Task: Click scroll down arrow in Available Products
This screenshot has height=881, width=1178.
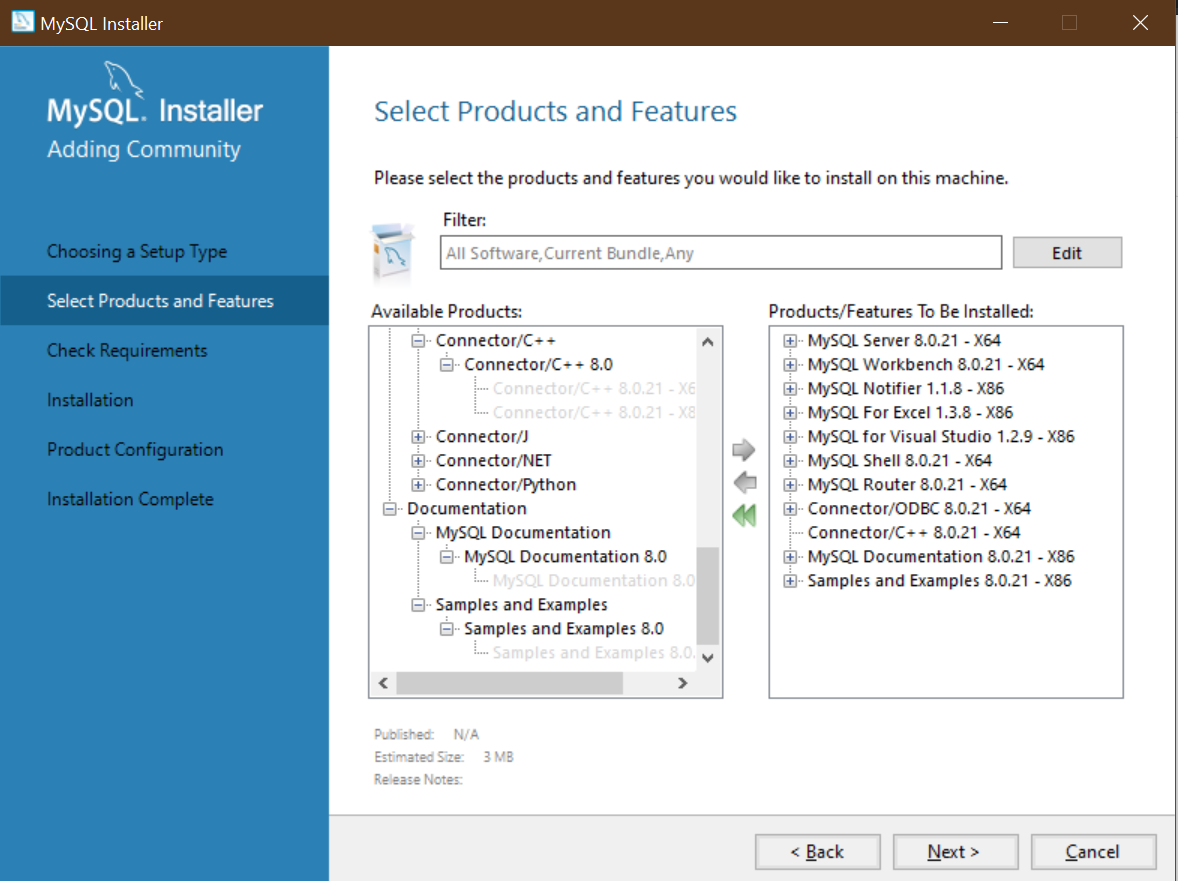Action: (x=707, y=658)
